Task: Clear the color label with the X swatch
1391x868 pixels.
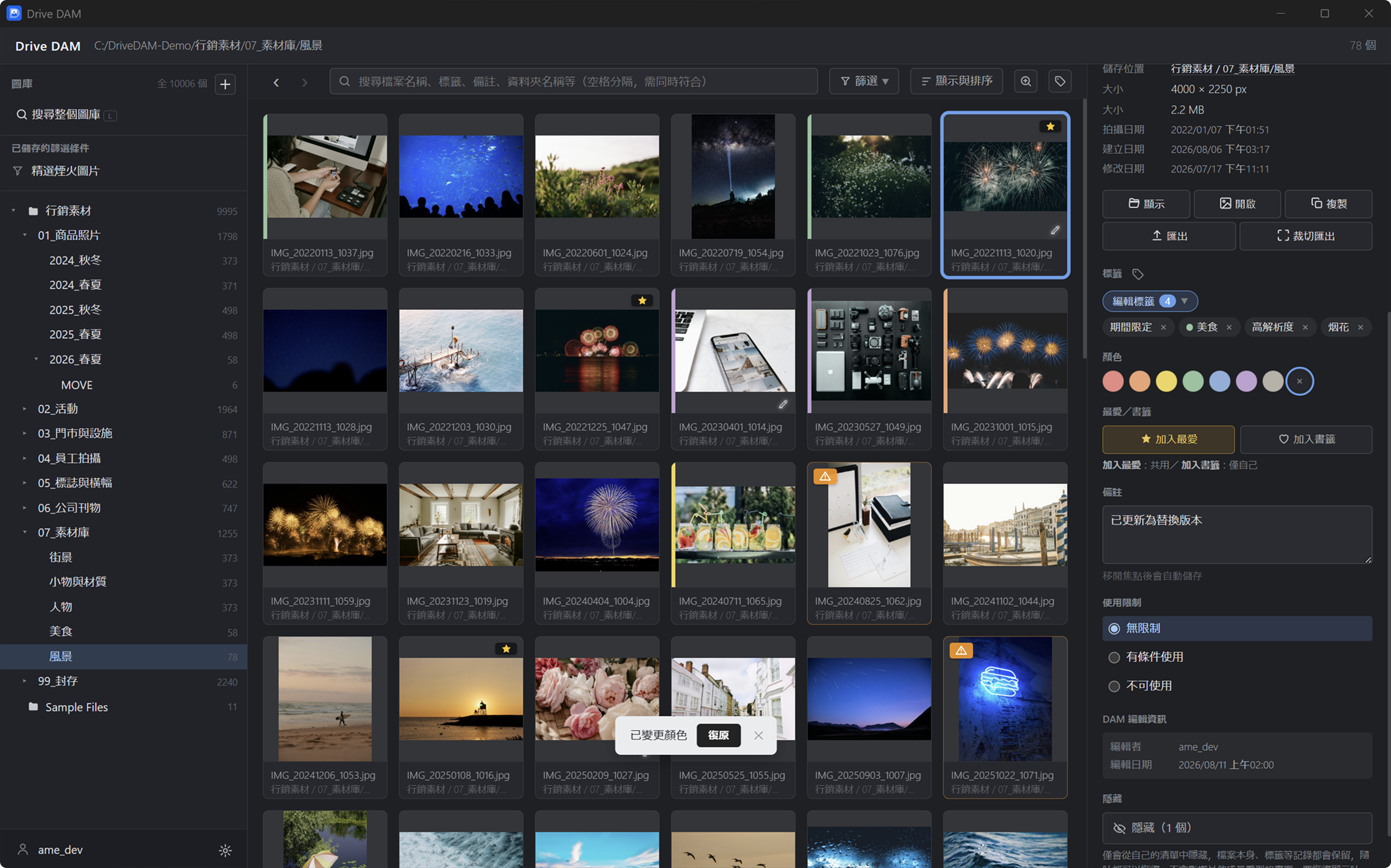Action: 1299,382
